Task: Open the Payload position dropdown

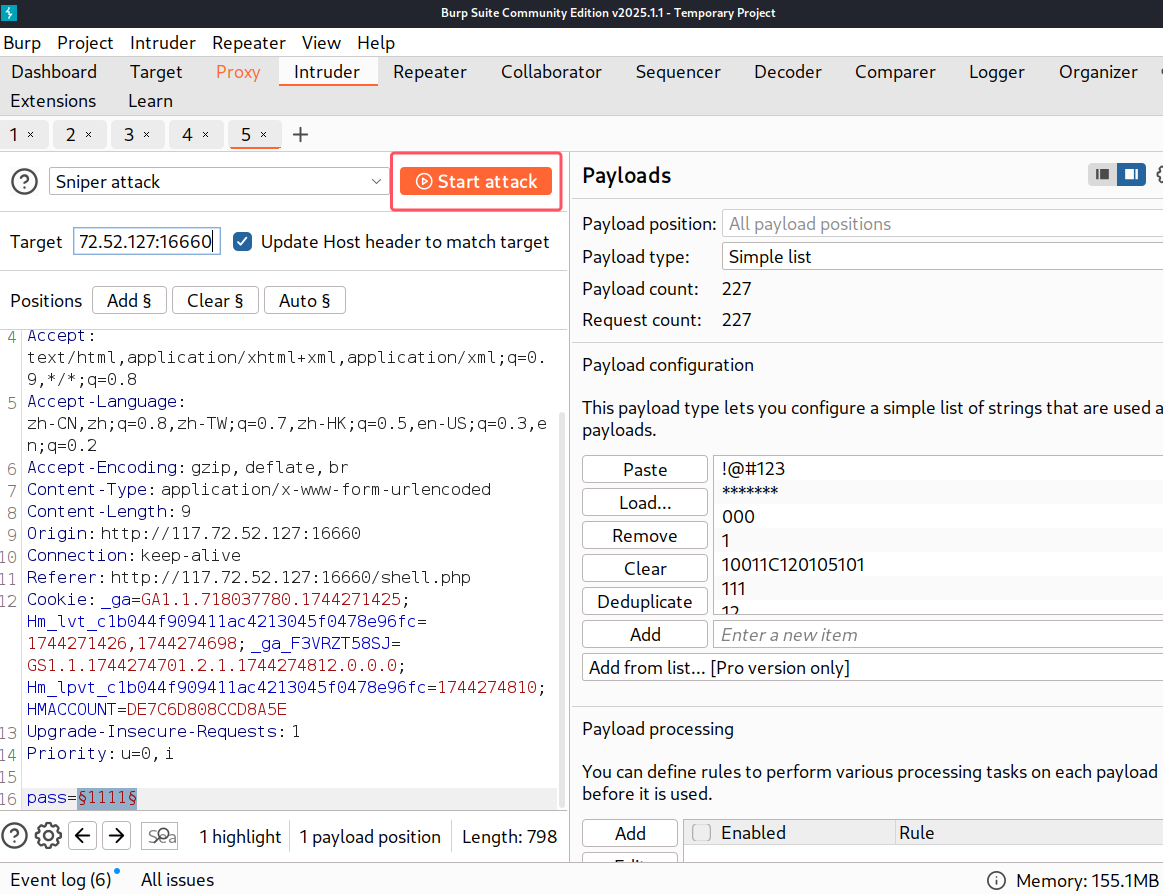Action: [x=942, y=224]
